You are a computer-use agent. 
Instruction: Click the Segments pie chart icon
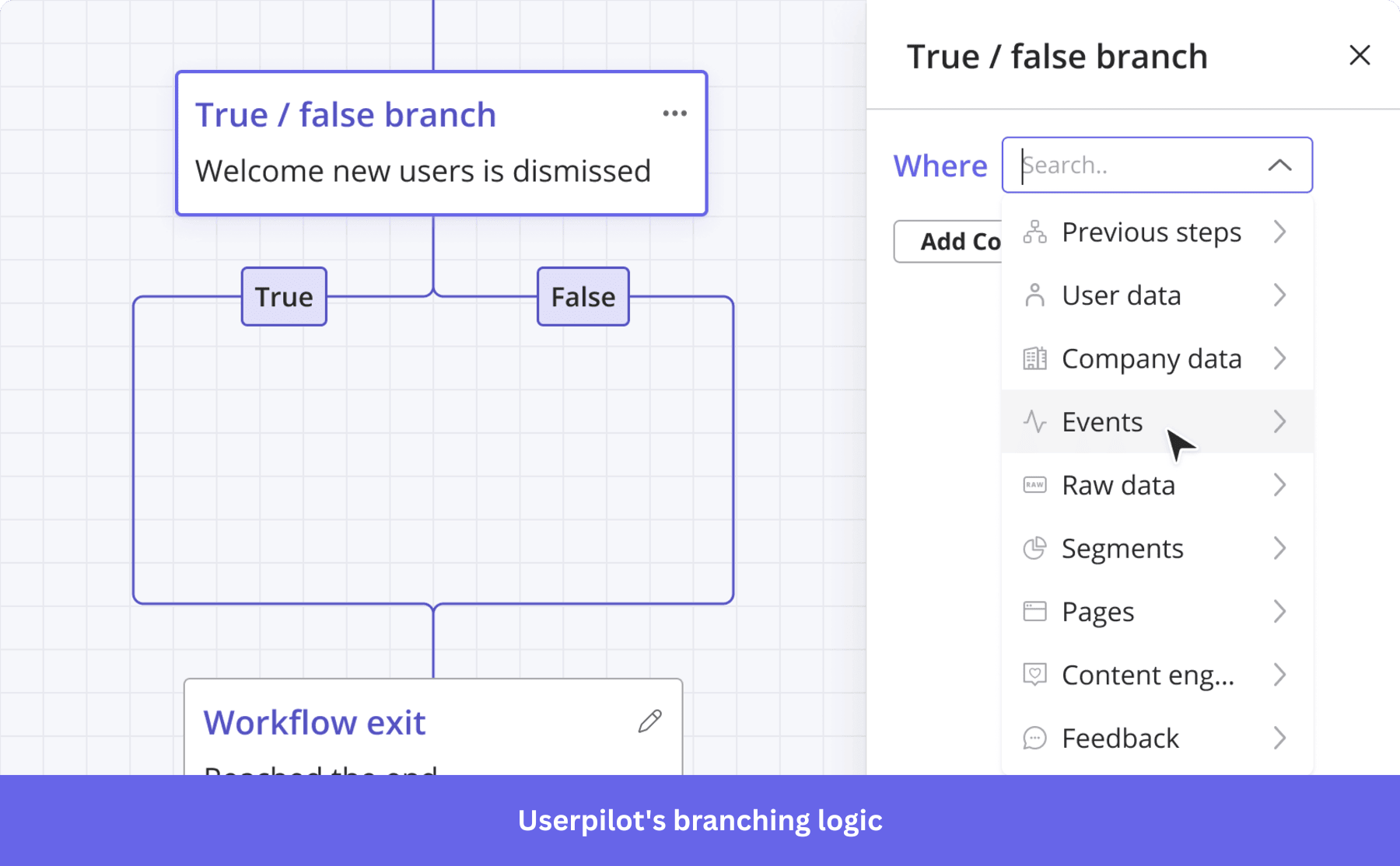coord(1035,548)
